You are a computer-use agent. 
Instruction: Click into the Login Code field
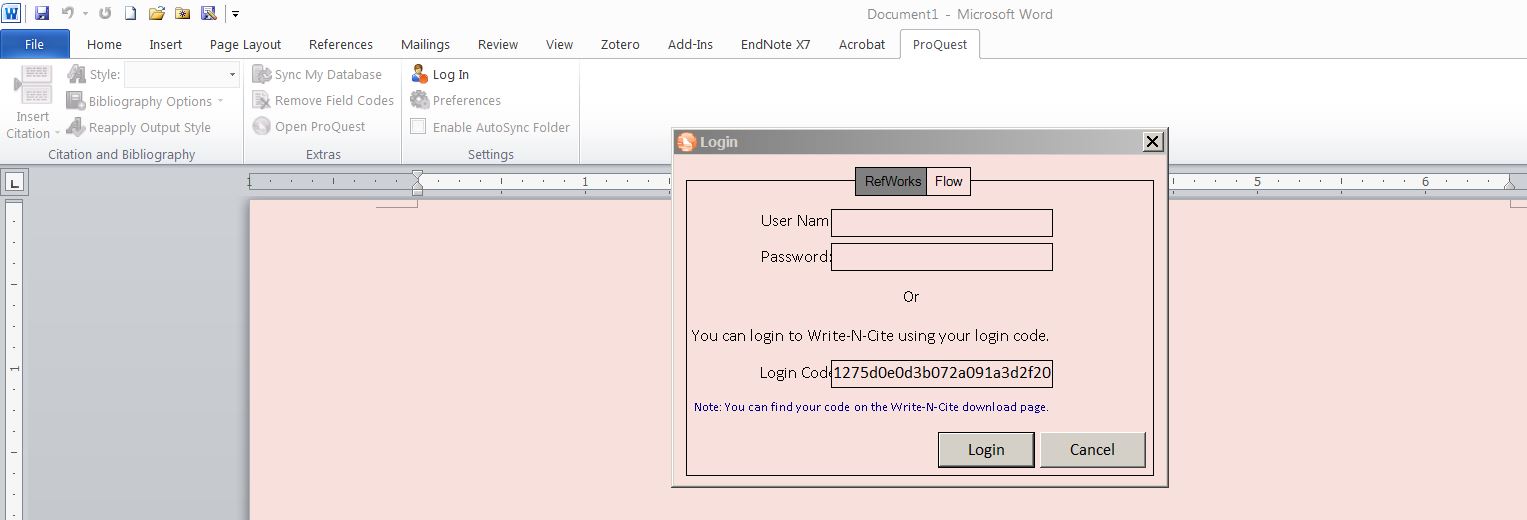(942, 374)
